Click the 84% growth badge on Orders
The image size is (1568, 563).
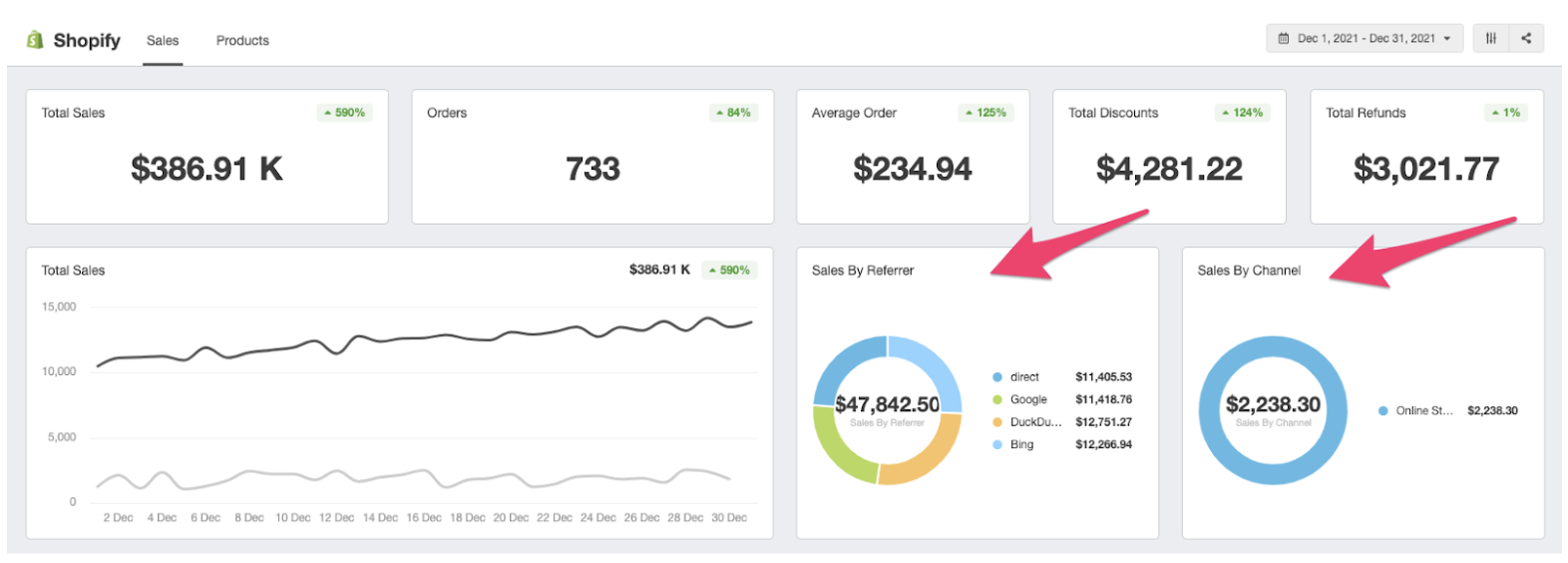pos(733,113)
